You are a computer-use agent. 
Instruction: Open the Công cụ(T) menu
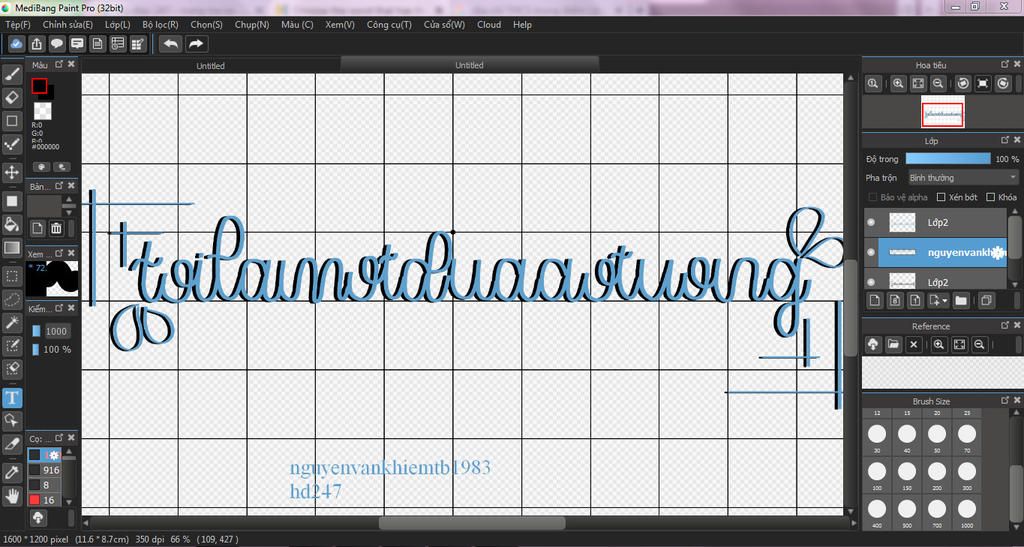(389, 25)
